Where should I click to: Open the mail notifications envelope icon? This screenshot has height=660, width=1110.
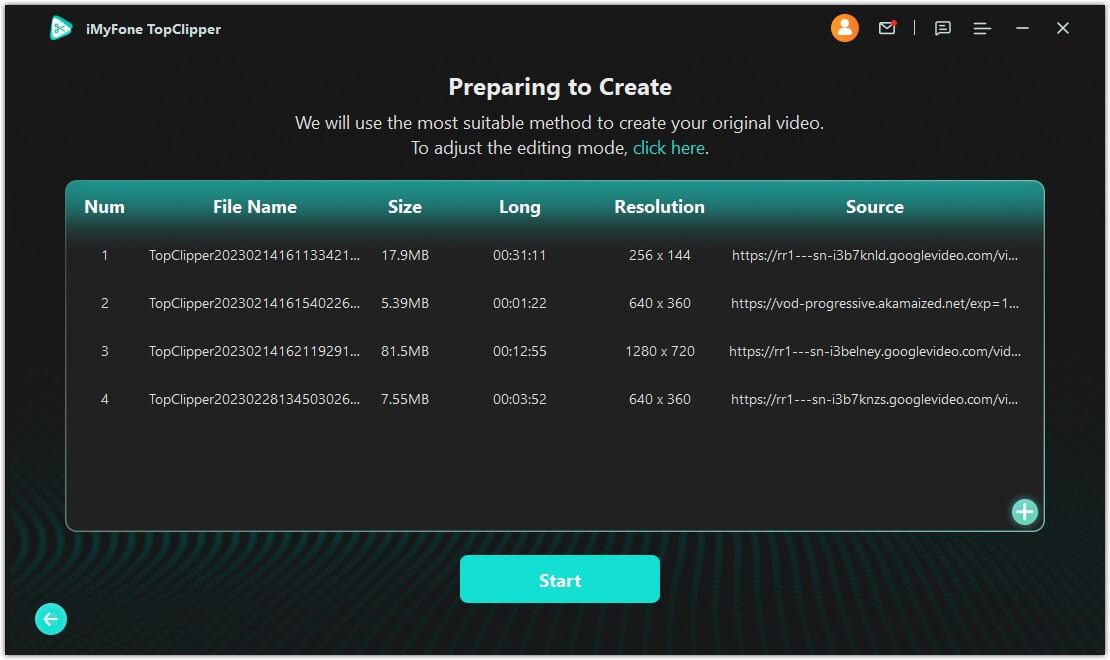pos(887,28)
